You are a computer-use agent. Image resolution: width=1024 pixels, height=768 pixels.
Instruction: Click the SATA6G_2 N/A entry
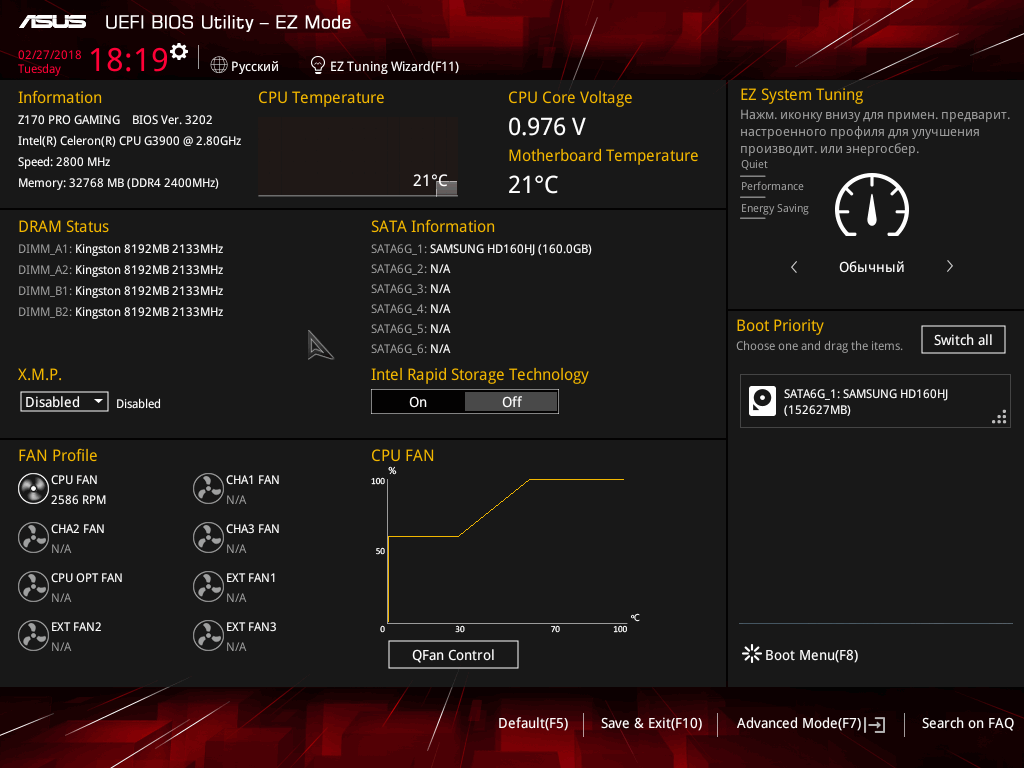(411, 269)
